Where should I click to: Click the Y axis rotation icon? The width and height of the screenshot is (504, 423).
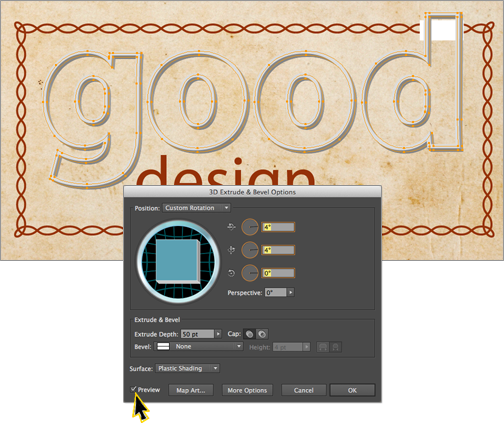(x=231, y=250)
